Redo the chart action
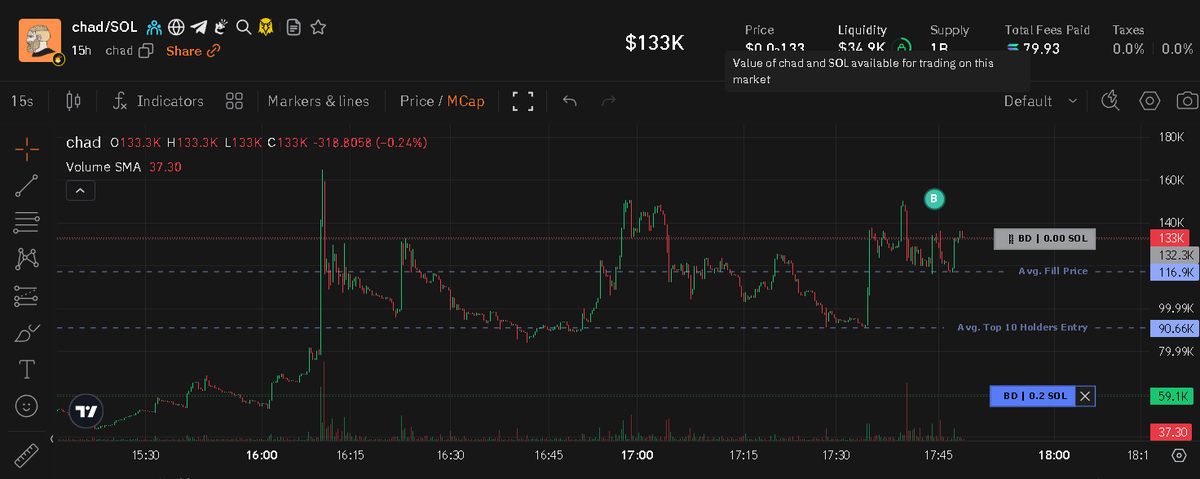The height and width of the screenshot is (479, 1200). (608, 101)
